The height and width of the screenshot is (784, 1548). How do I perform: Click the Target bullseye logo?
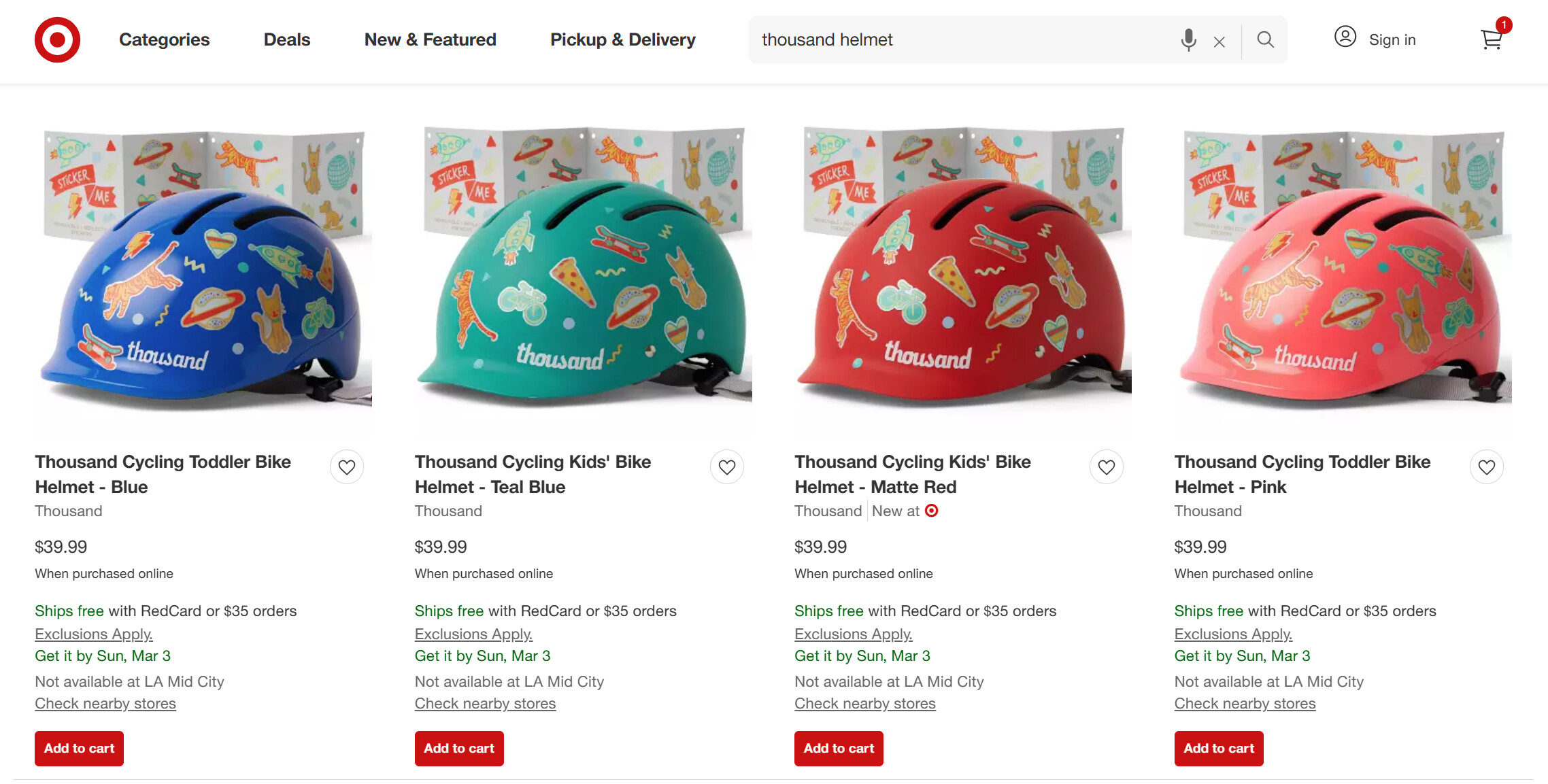[x=57, y=40]
